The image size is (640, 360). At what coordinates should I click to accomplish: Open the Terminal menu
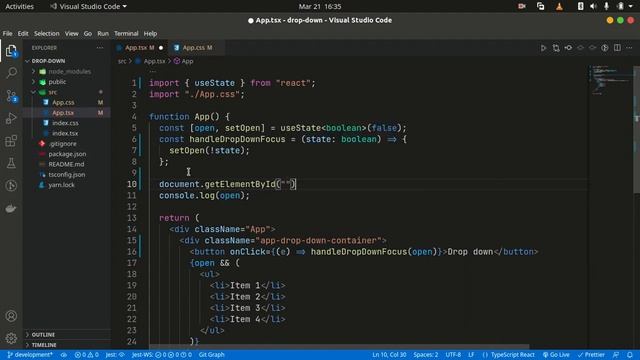[x=126, y=33]
